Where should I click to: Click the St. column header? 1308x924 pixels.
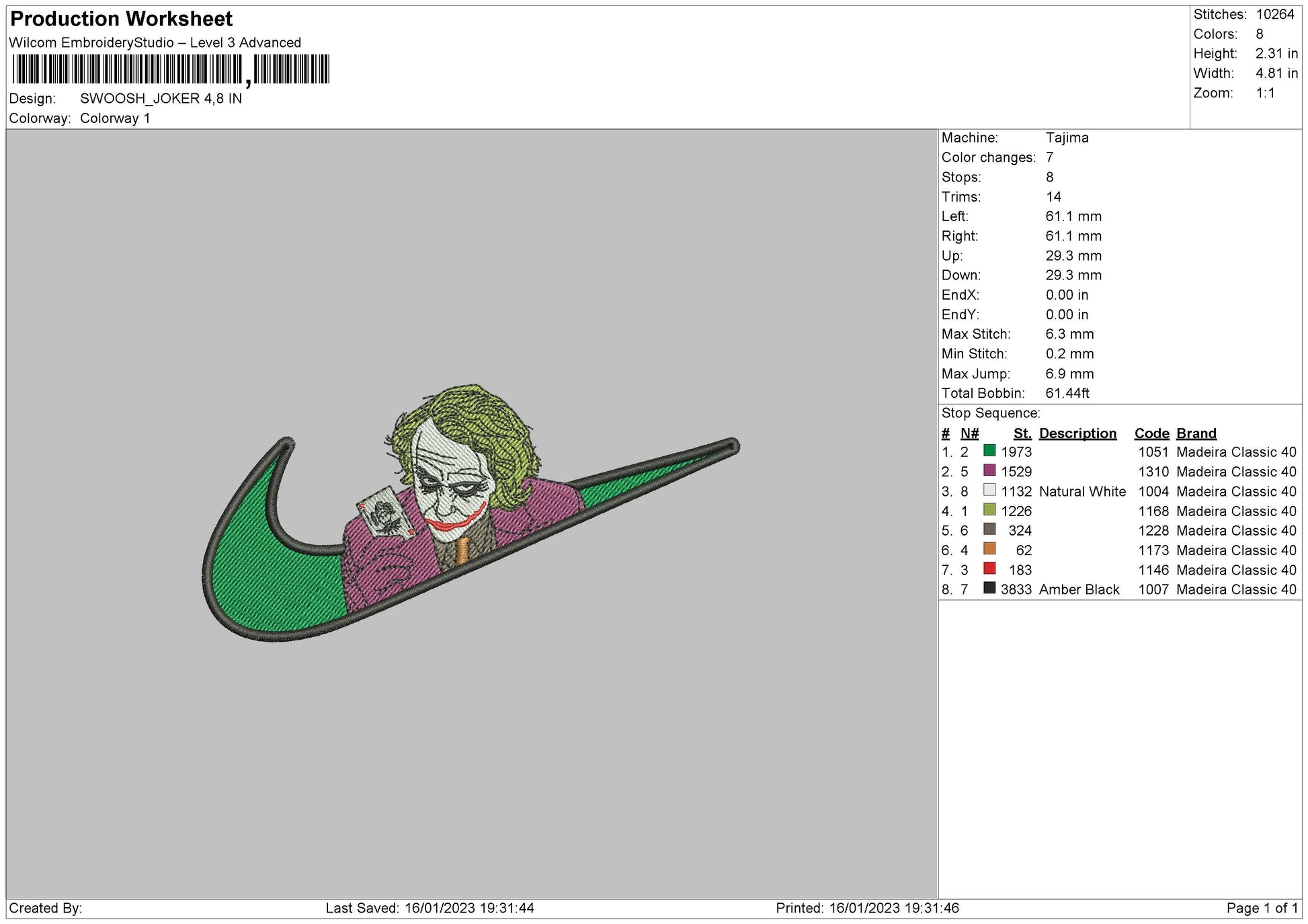pyautogui.click(x=1022, y=433)
